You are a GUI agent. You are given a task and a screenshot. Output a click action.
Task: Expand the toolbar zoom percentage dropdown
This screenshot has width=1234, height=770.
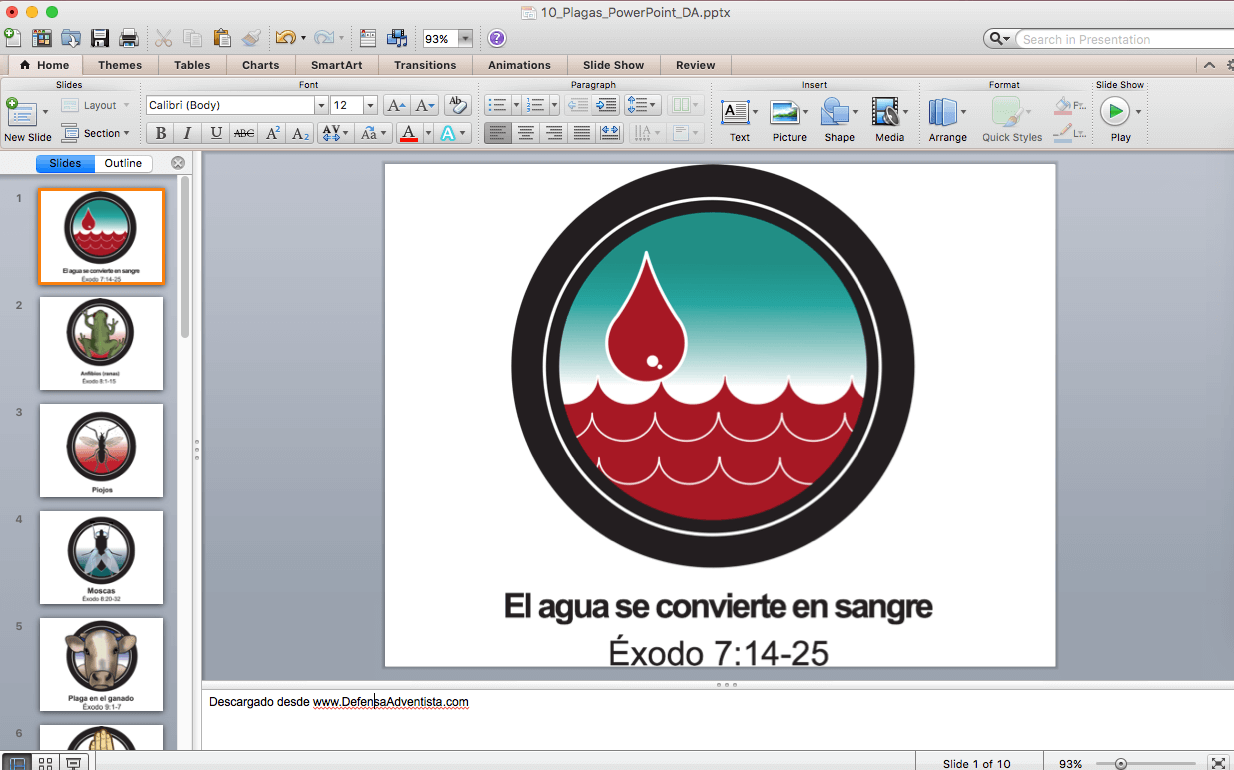click(465, 39)
